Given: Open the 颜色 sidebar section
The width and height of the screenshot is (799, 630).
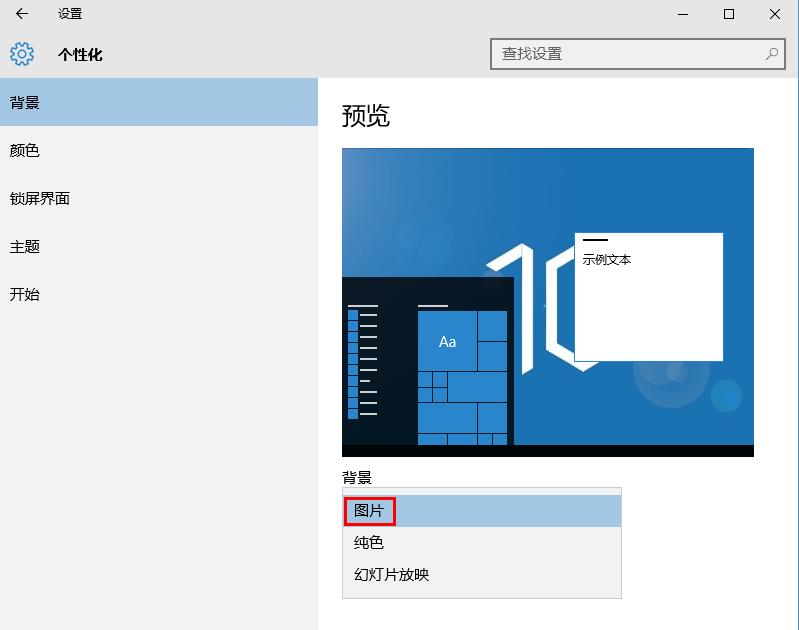Looking at the screenshot, I should 159,150.
